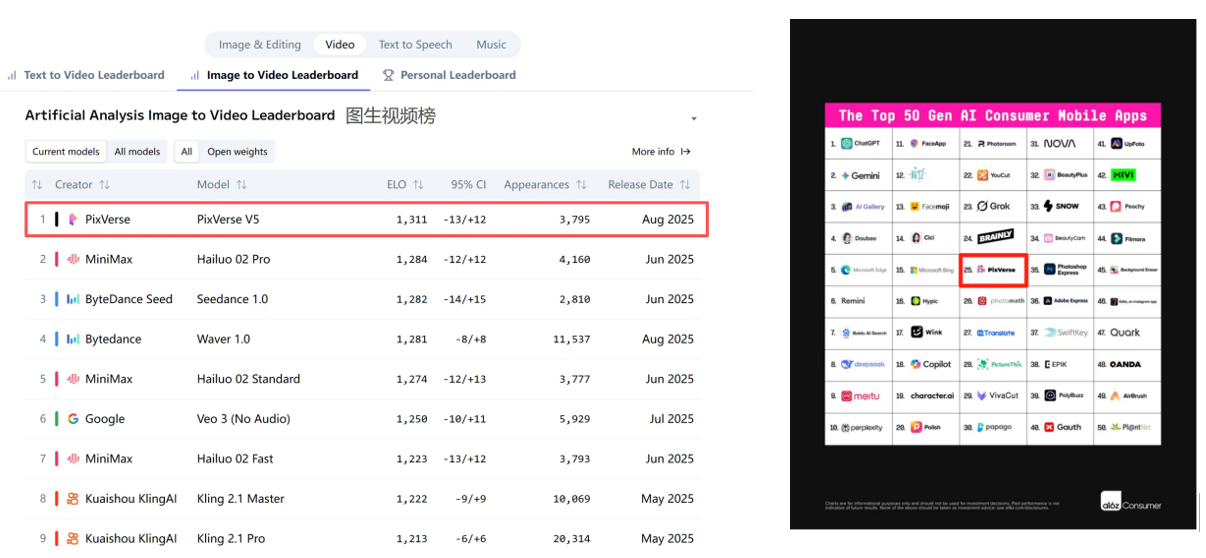This screenshot has width=1206, height=558.
Task: Expand the dropdown caret beside leaderboard title
Action: click(x=694, y=119)
